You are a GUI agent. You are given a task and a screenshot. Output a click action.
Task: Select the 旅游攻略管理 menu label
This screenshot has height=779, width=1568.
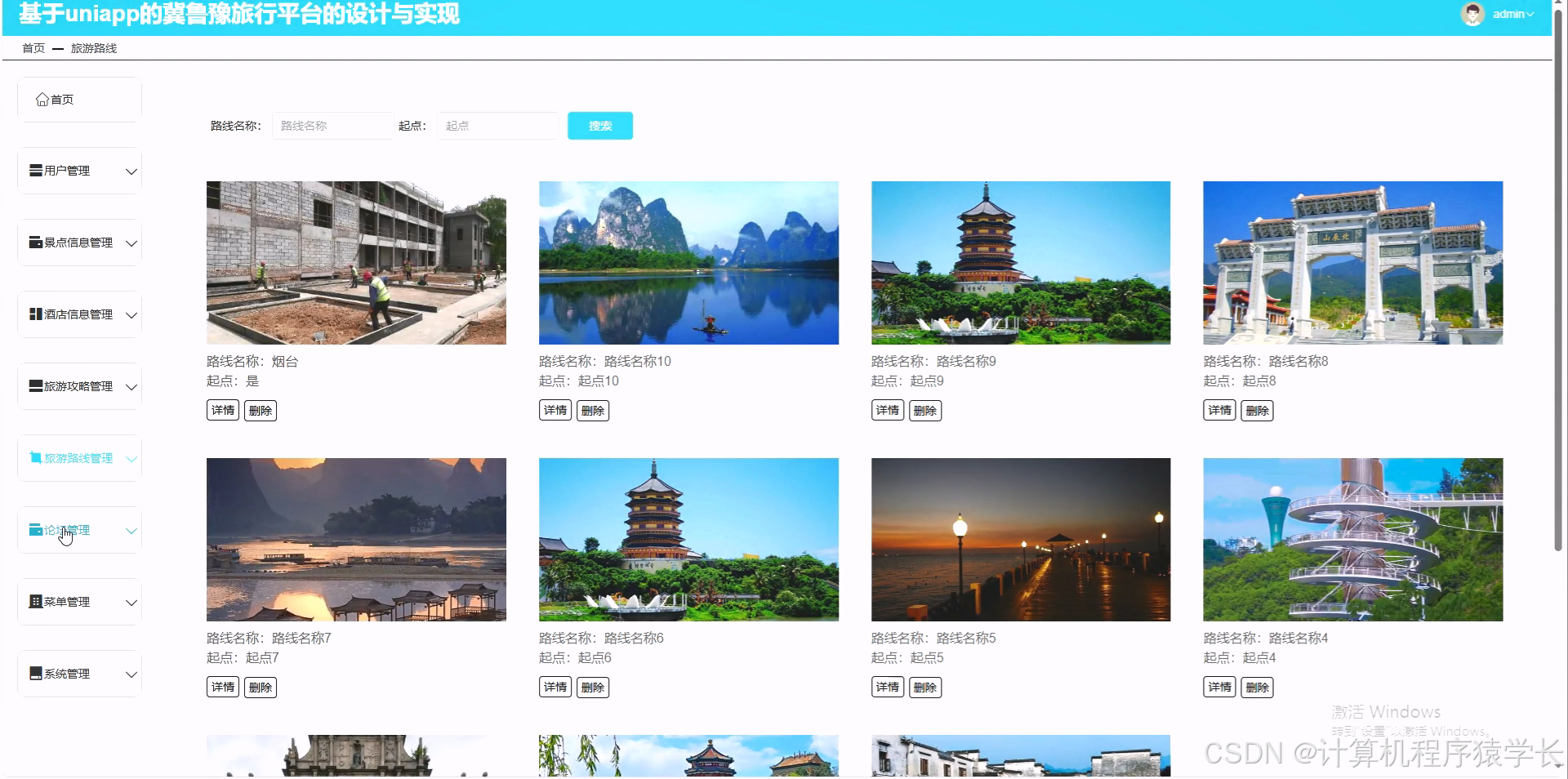point(78,386)
